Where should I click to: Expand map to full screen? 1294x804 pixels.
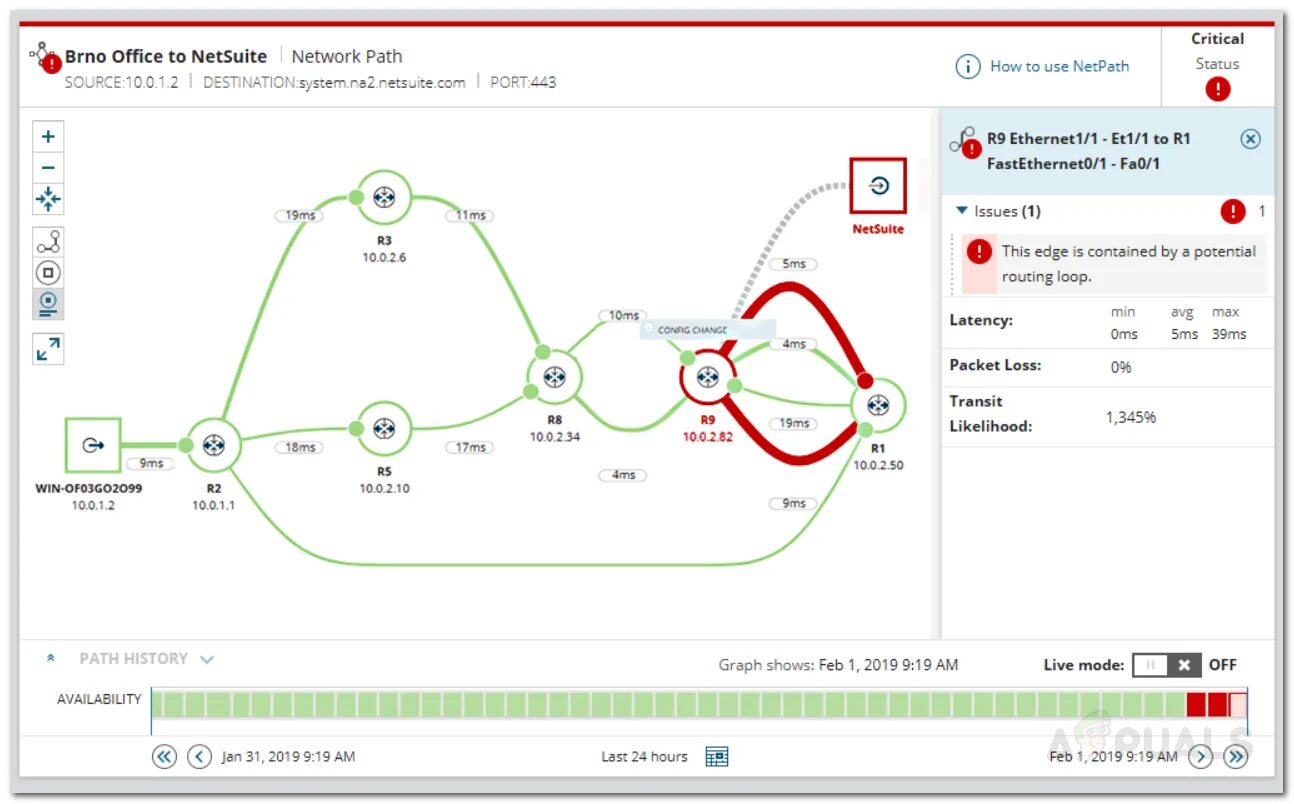point(48,349)
